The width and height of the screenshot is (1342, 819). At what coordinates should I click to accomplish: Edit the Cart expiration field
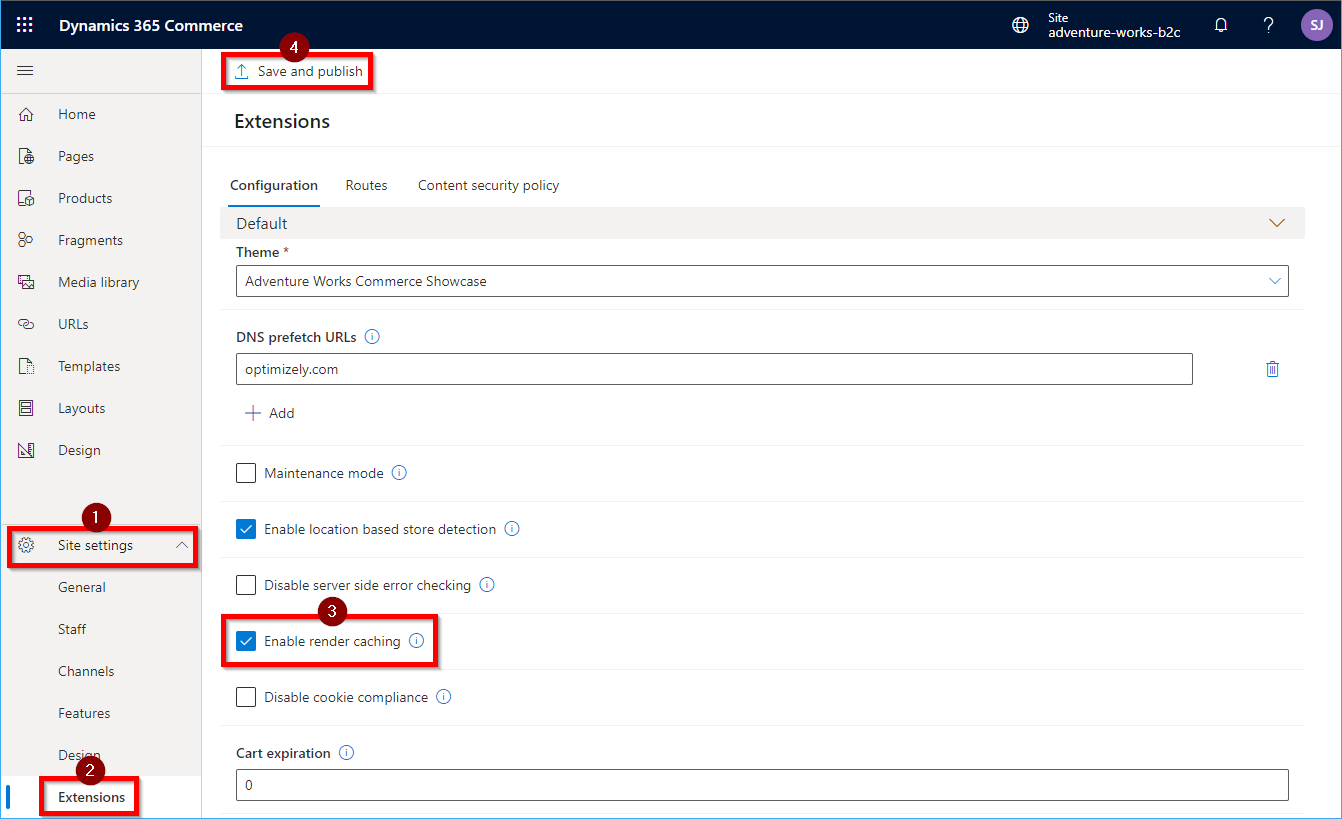[x=762, y=785]
